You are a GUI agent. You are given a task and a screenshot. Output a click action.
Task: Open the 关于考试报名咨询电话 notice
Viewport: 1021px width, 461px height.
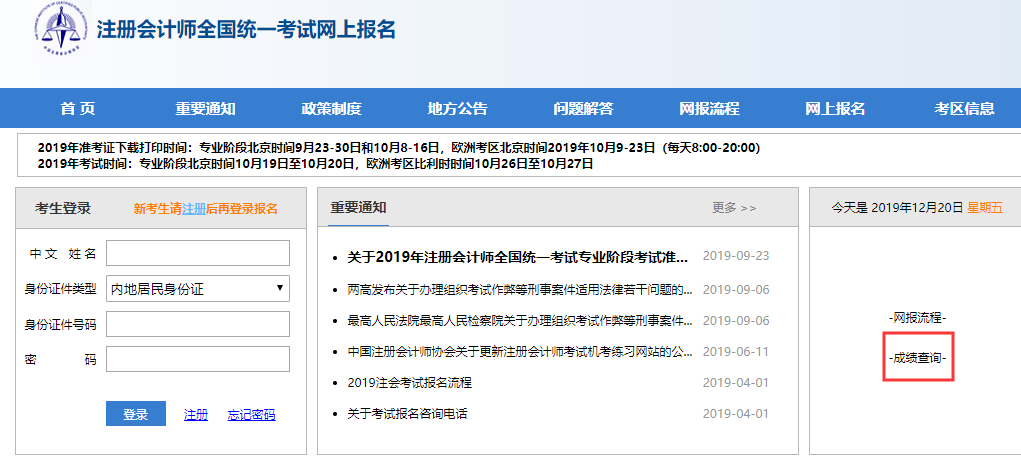tap(407, 414)
